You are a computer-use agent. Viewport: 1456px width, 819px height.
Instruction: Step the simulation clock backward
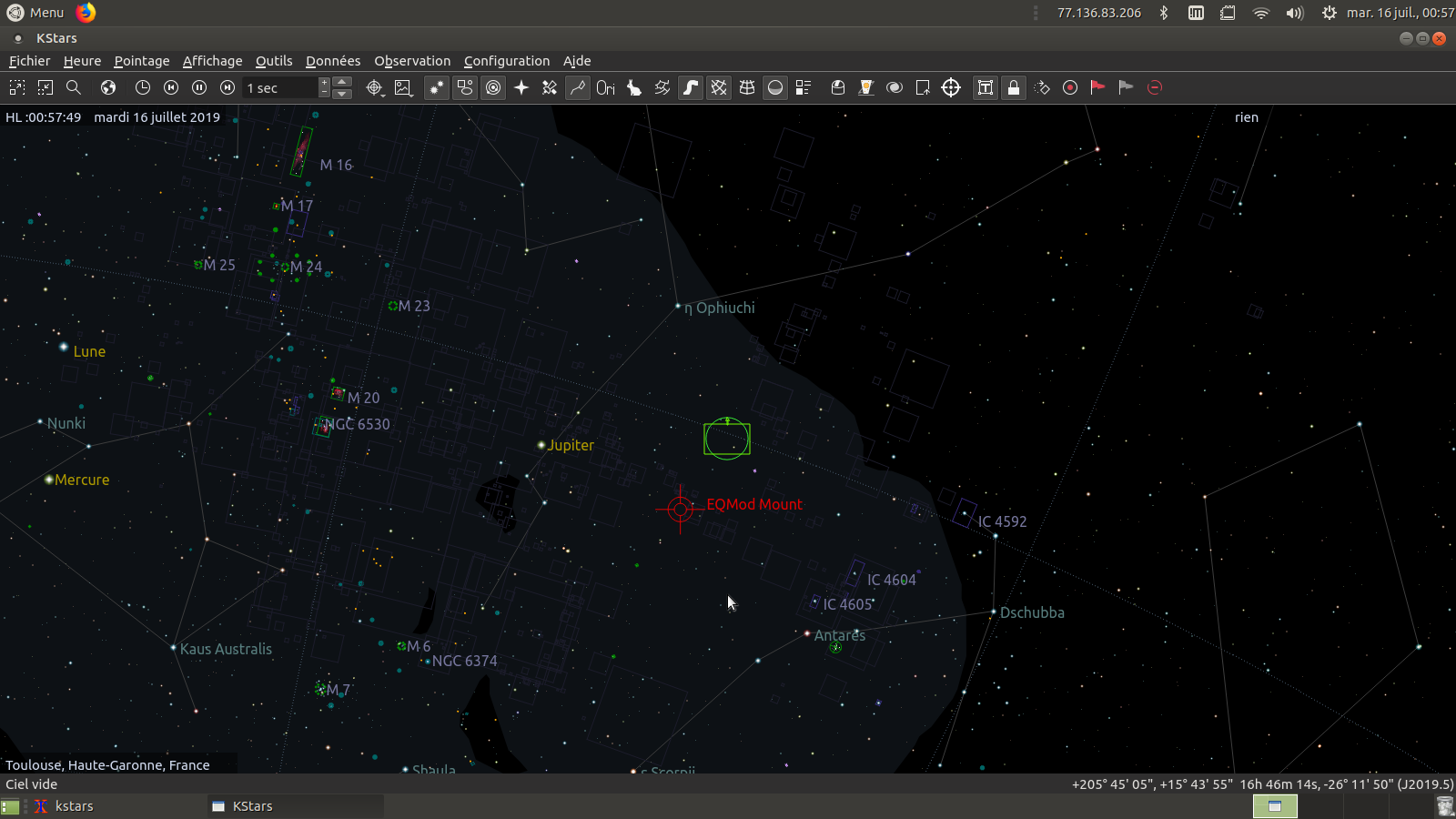click(x=171, y=87)
